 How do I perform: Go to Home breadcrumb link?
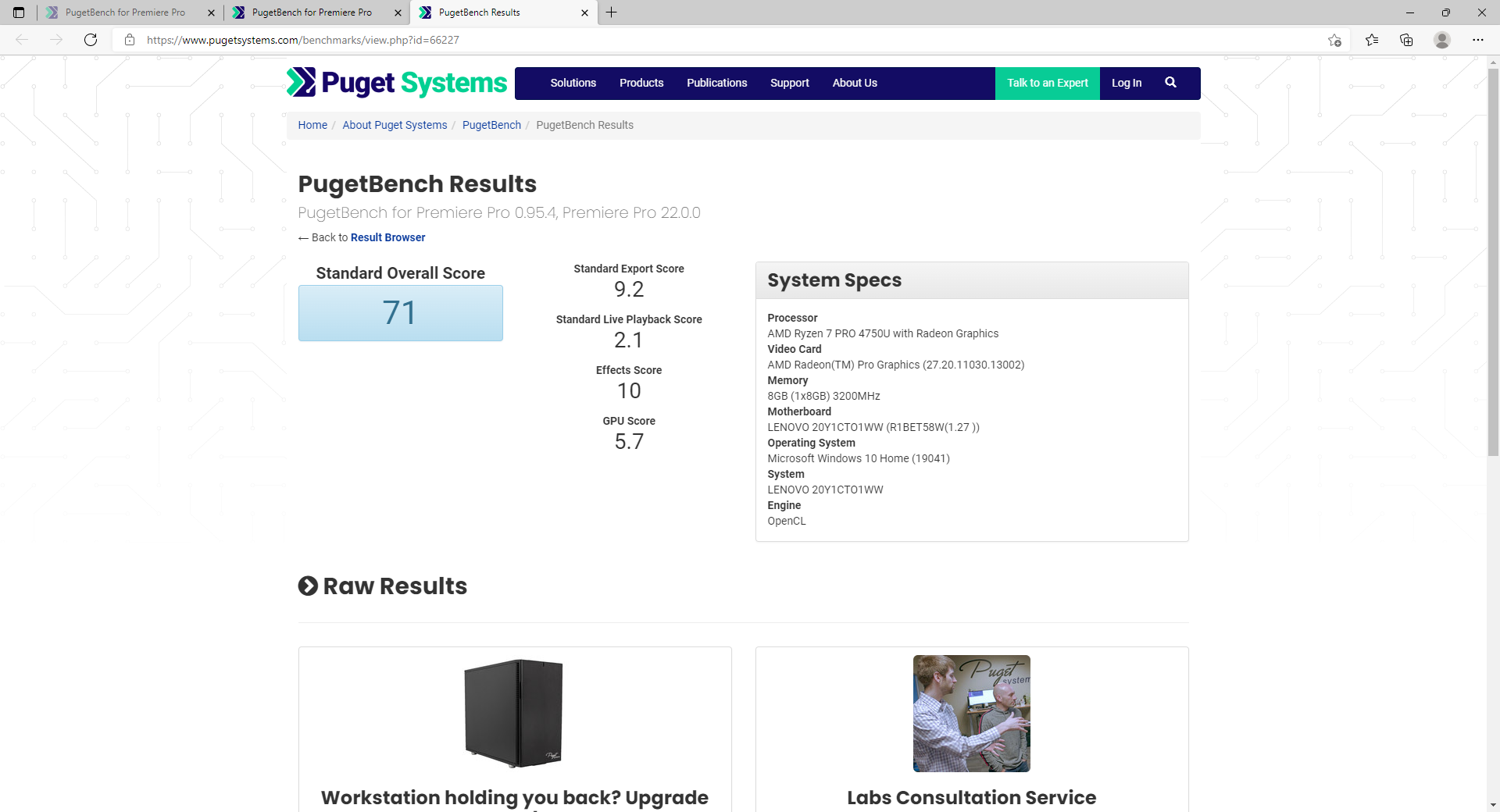pos(312,125)
